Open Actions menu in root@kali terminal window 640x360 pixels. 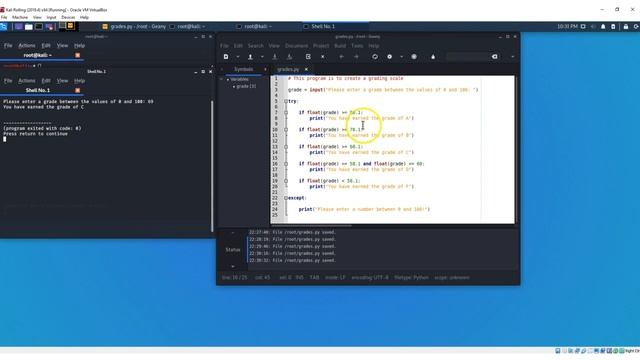tap(27, 46)
